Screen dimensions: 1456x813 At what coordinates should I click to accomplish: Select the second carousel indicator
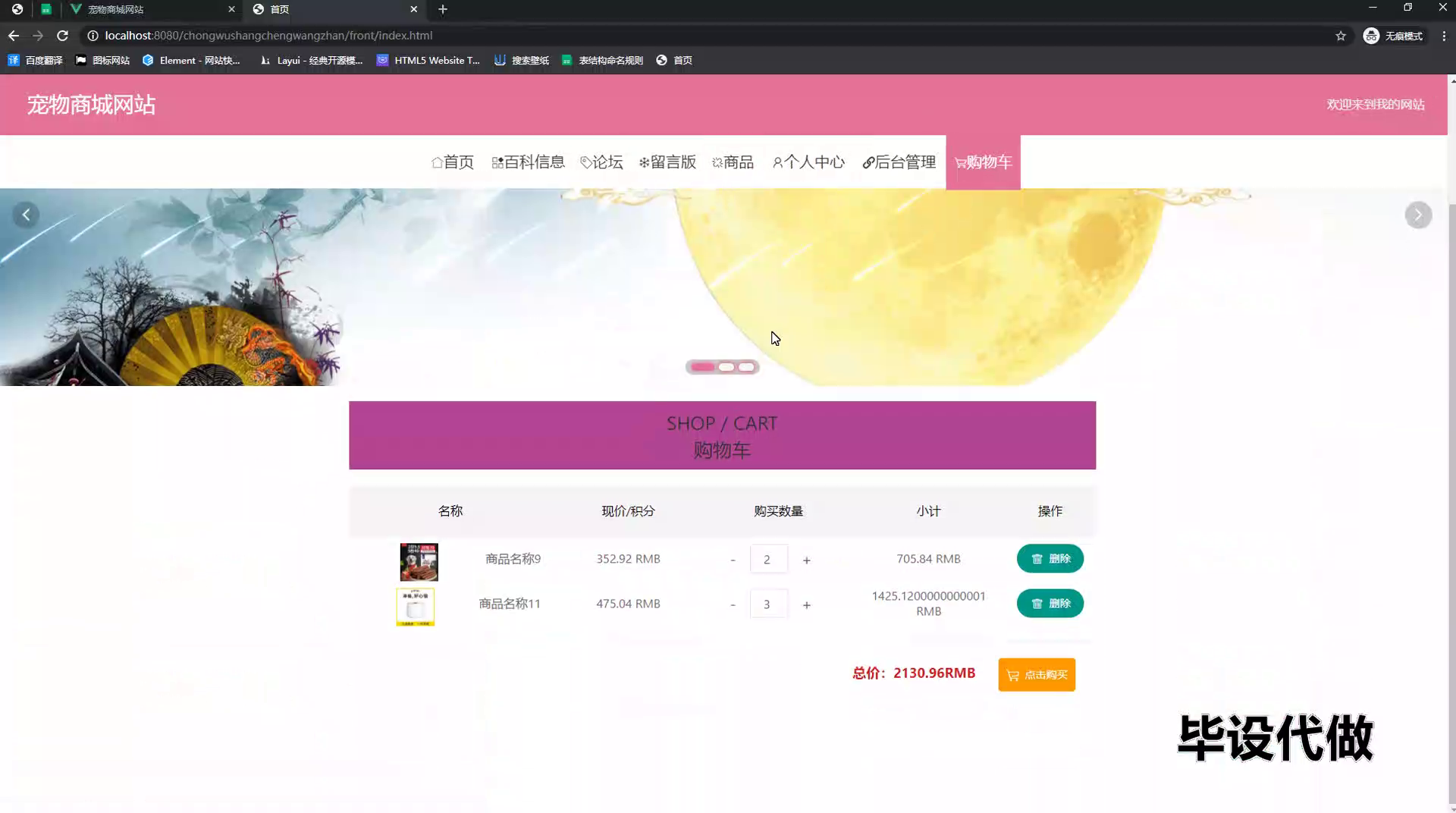coord(726,367)
